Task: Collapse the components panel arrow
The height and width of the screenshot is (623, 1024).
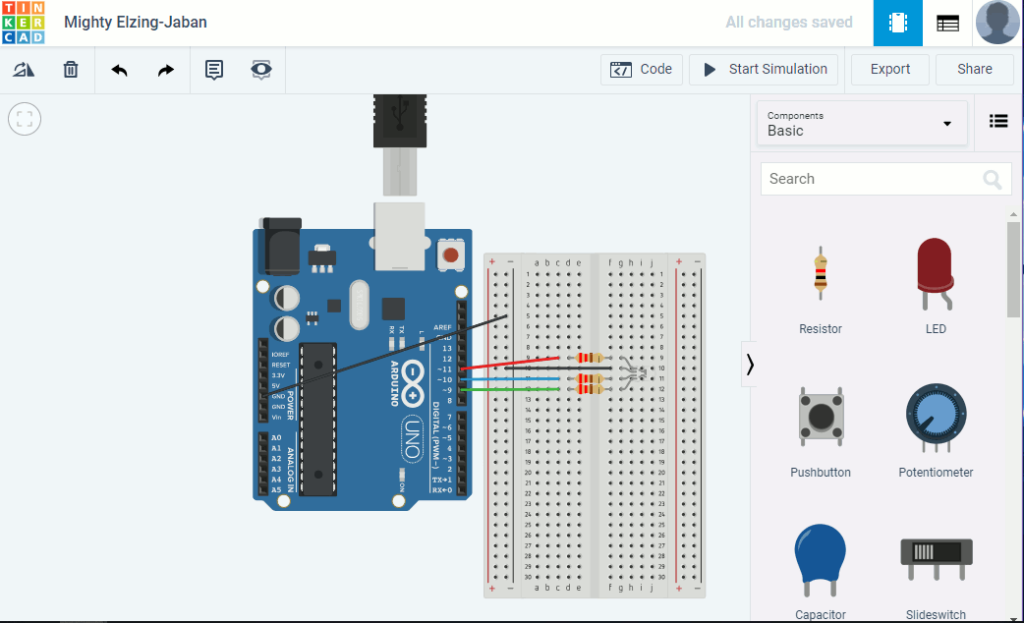Action: click(x=750, y=364)
